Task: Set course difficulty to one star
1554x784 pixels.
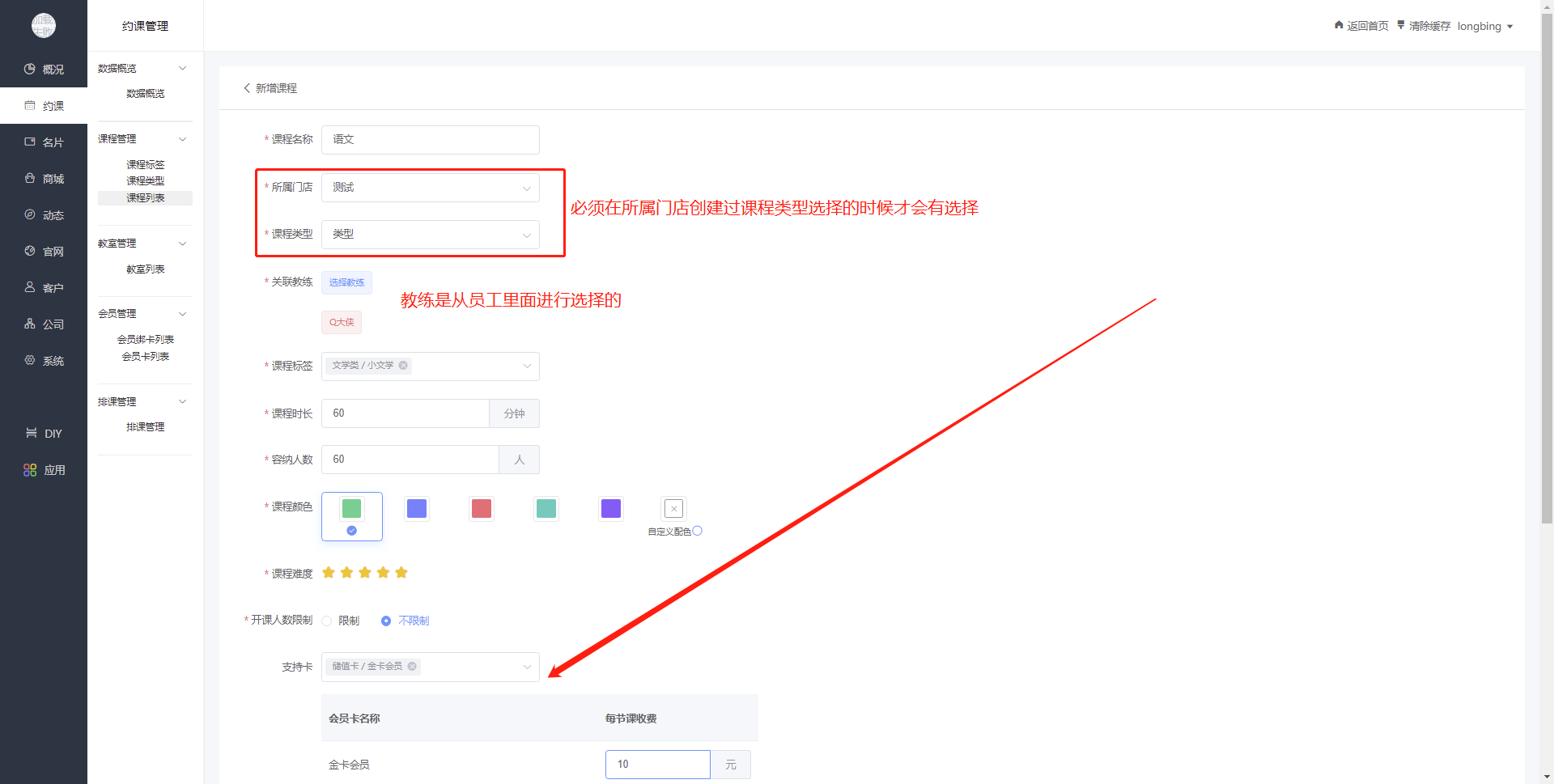Action: point(329,573)
